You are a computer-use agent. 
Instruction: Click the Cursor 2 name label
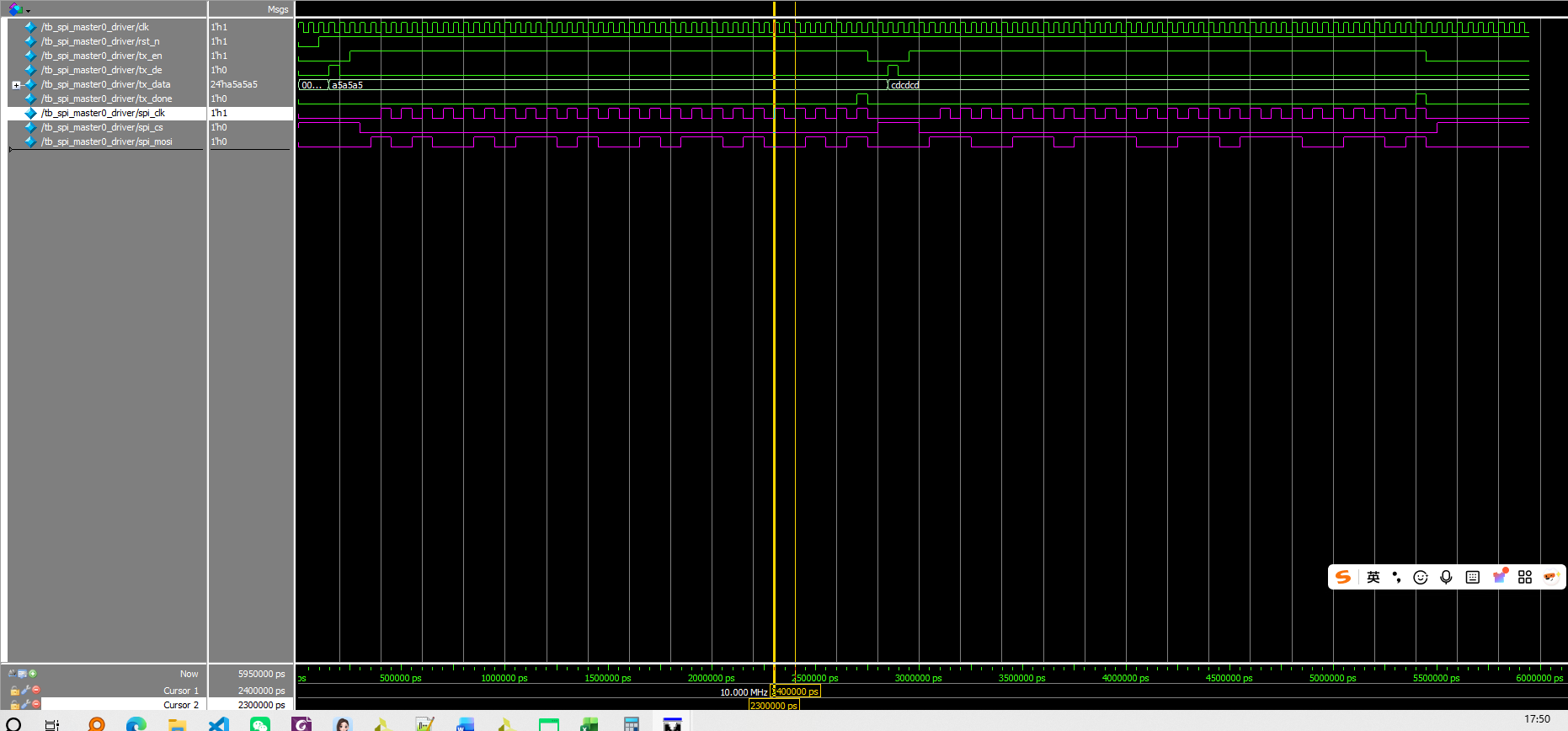point(180,705)
